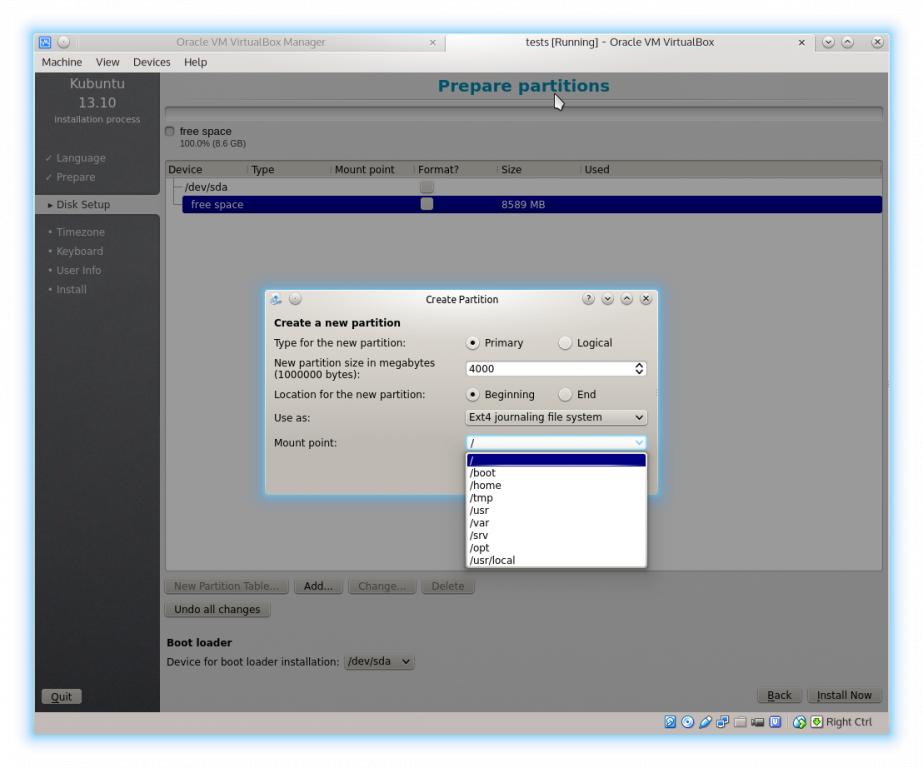Choose End as partition location
The width and height of the screenshot is (923, 768).
(566, 394)
